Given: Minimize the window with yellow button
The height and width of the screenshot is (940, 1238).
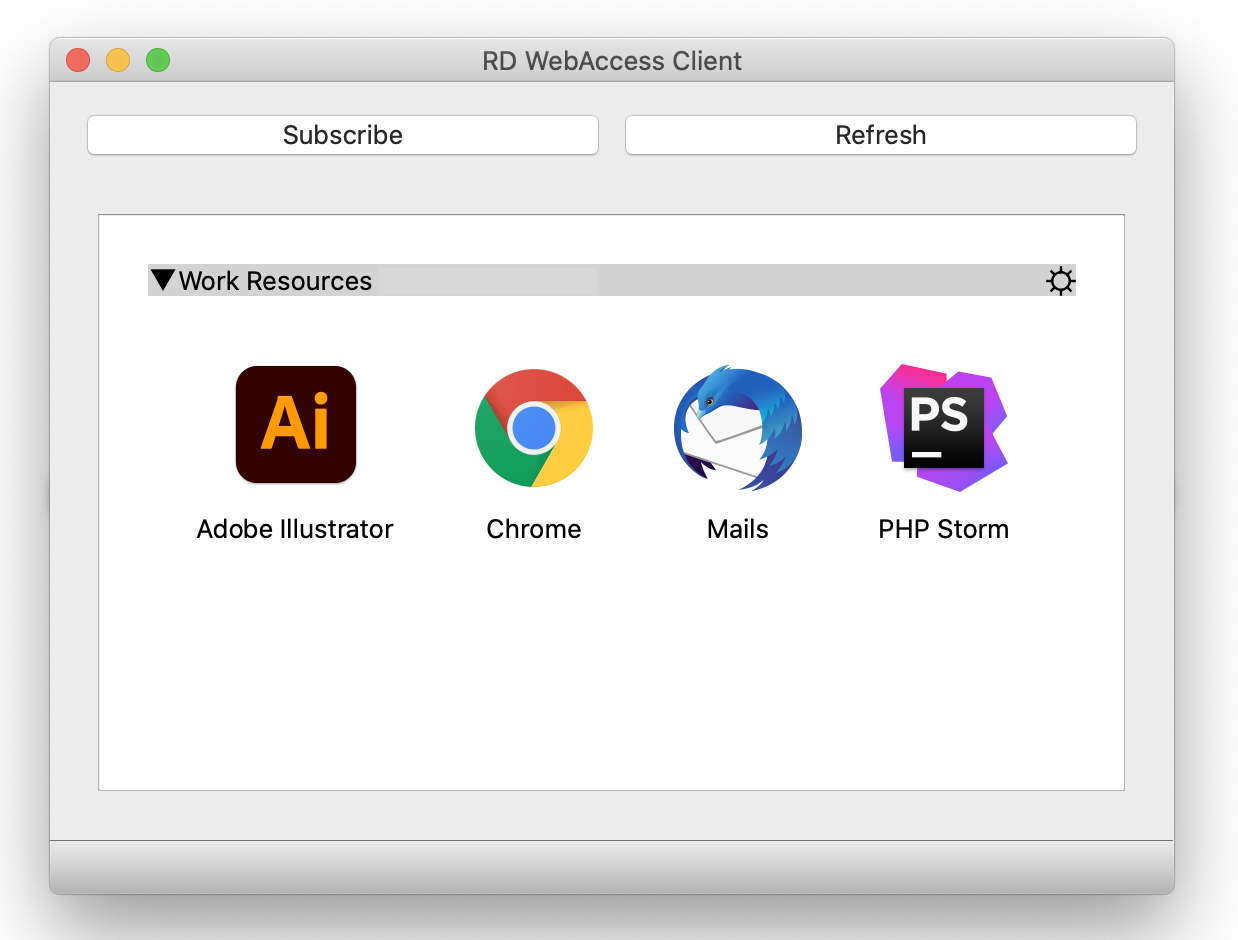Looking at the screenshot, I should click(x=118, y=60).
